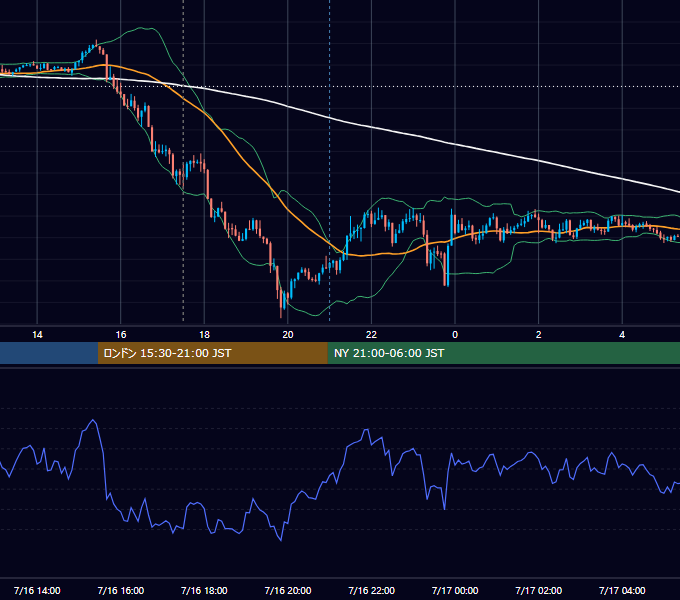Click the NY 21:00-06:00 JST session band
Screen dimensions: 680x600
click(503, 353)
